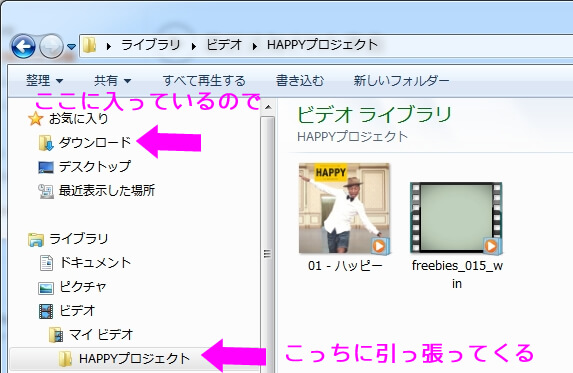Click the greyed Forward navigation arrow
573x373 pixels.
(51, 46)
